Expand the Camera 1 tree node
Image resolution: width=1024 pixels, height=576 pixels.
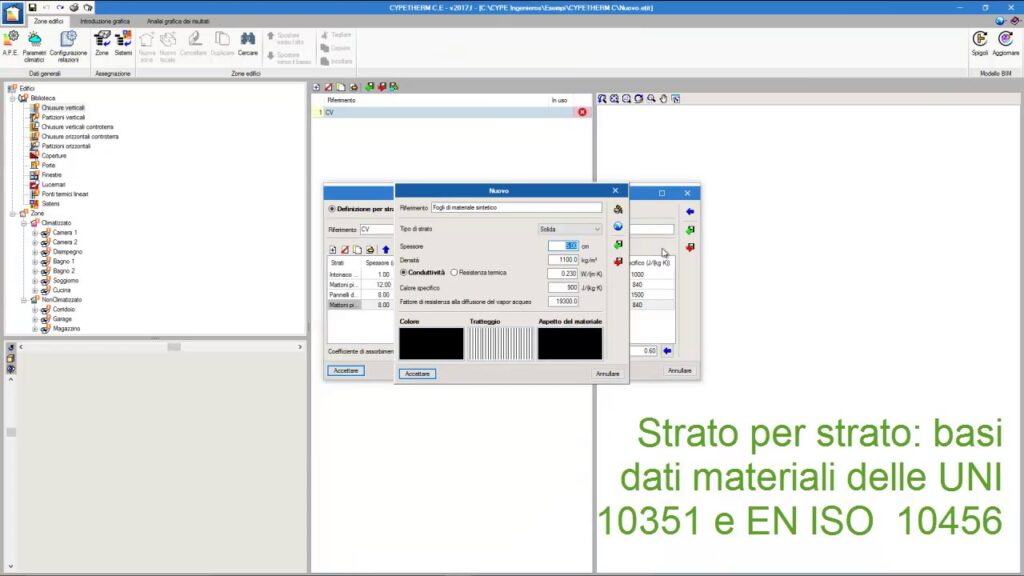(x=35, y=233)
